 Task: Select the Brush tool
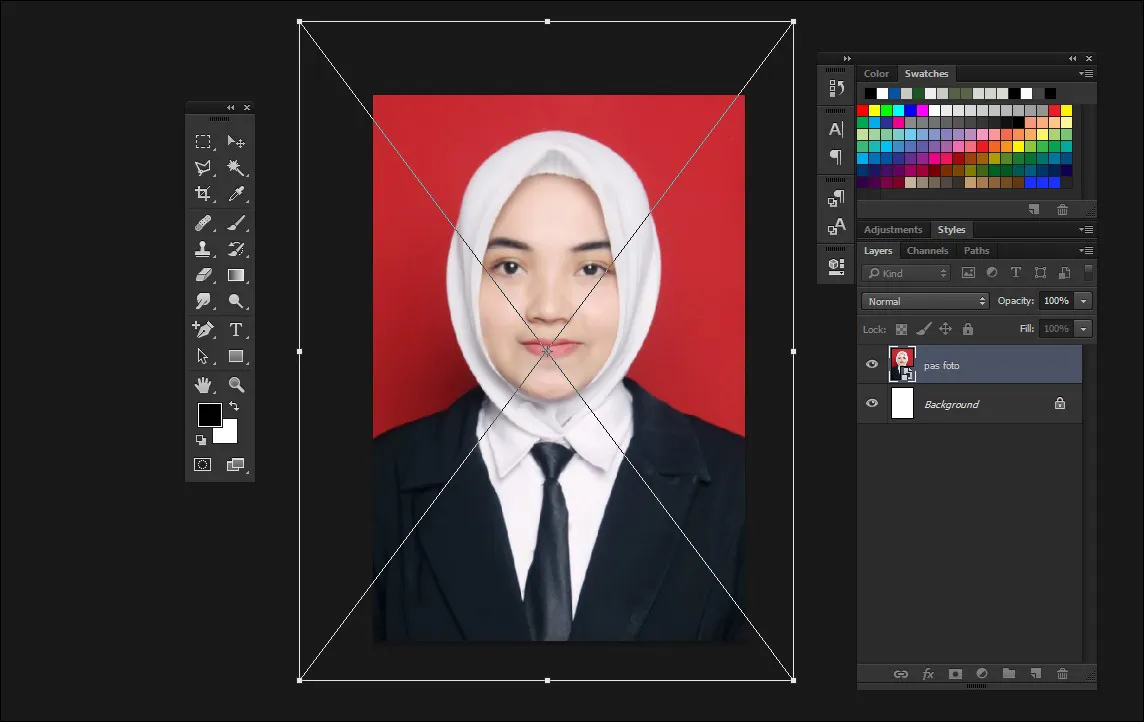236,222
